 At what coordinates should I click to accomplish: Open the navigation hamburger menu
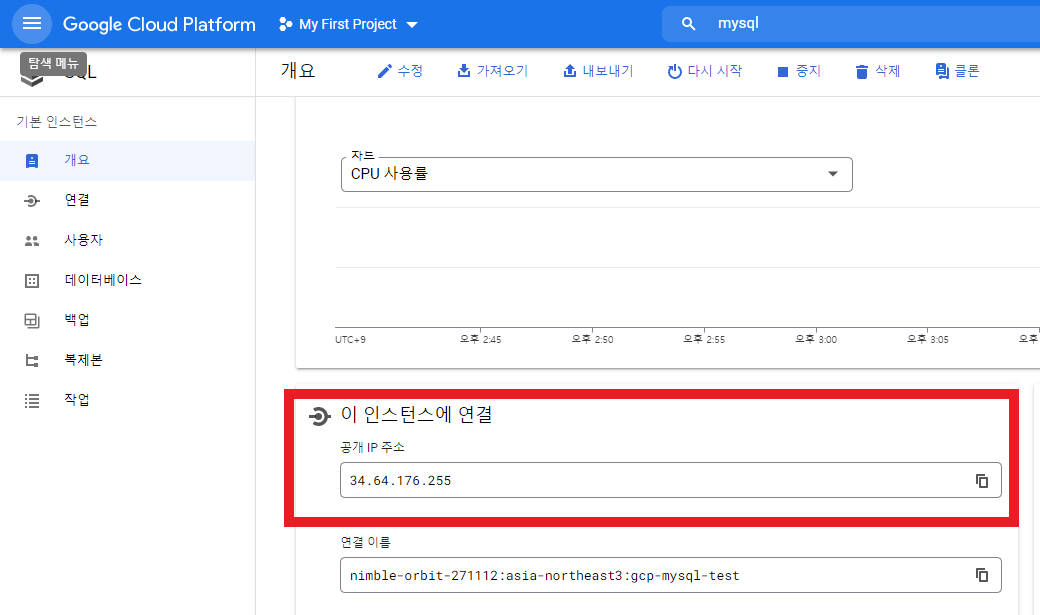coord(32,24)
